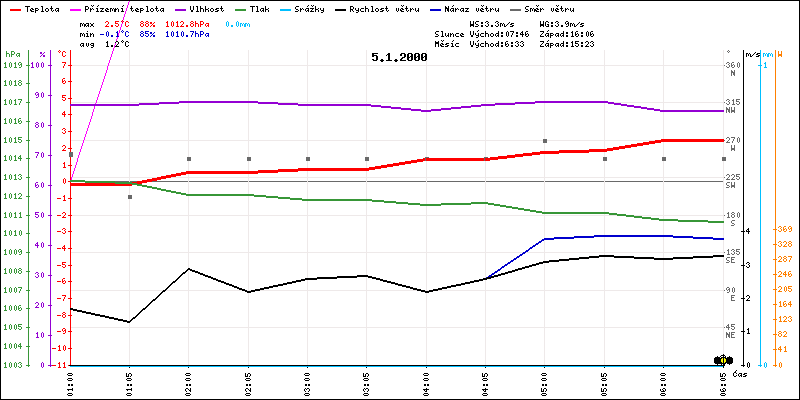
Task: Click the max temperature value 2.5°C
Action: 118,22
